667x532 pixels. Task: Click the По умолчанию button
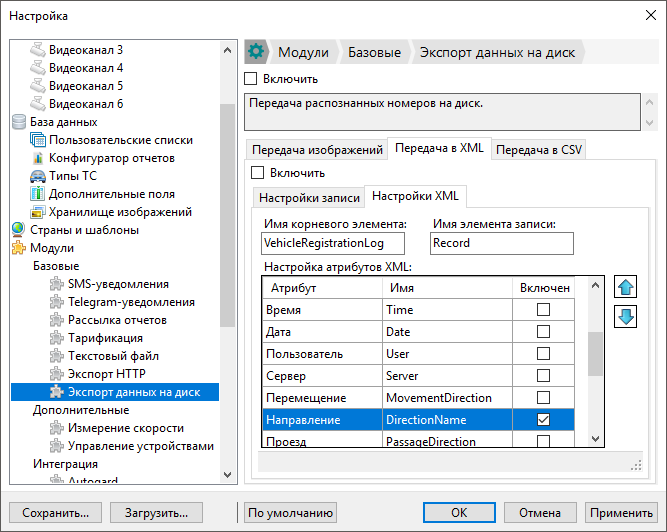290,513
